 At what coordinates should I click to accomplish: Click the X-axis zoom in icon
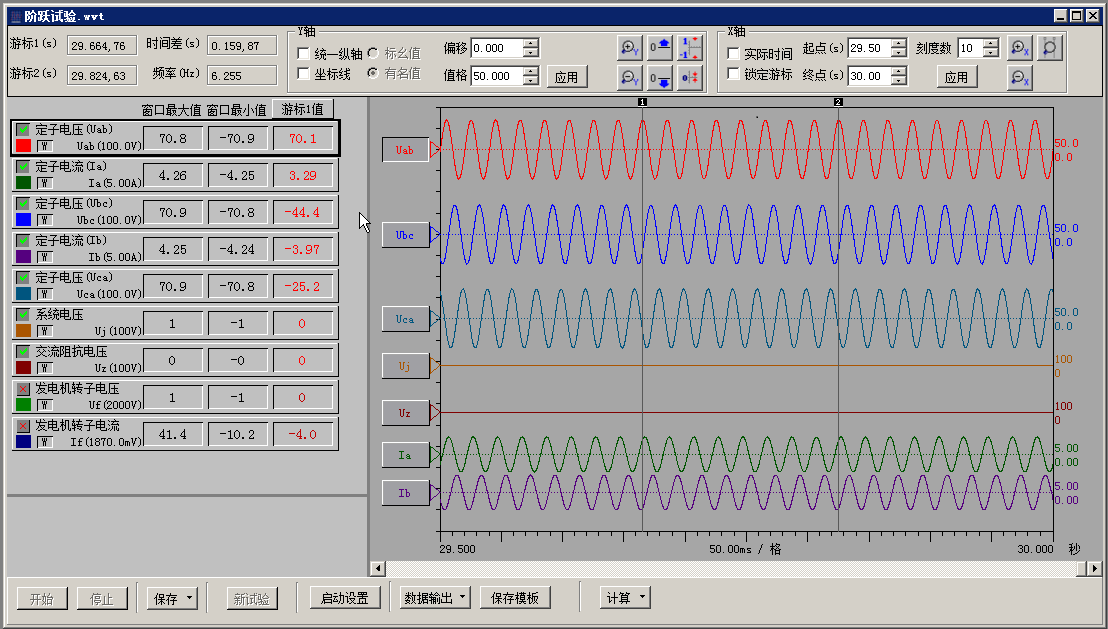[1020, 48]
